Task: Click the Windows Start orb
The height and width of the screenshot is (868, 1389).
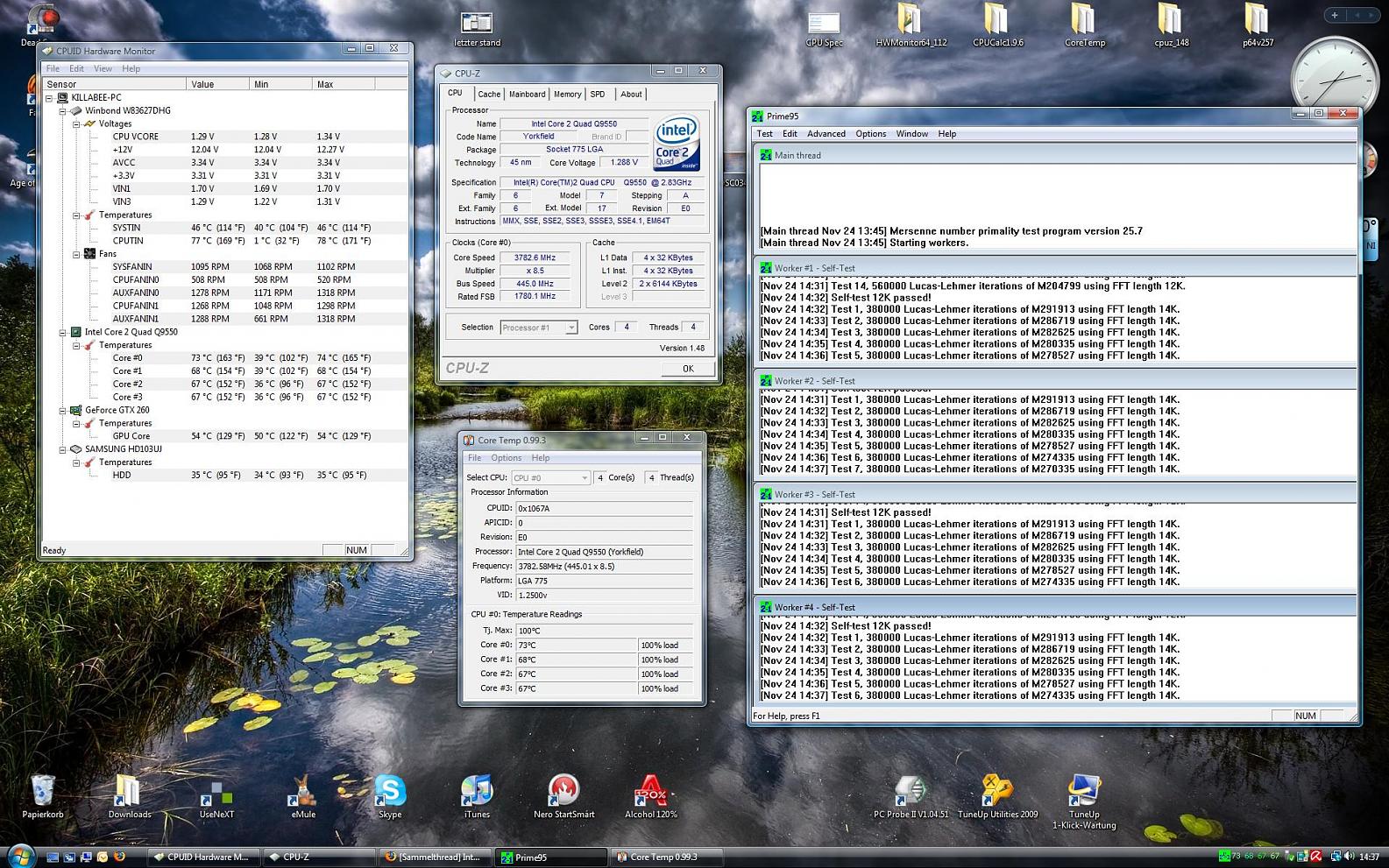Action: (x=20, y=856)
